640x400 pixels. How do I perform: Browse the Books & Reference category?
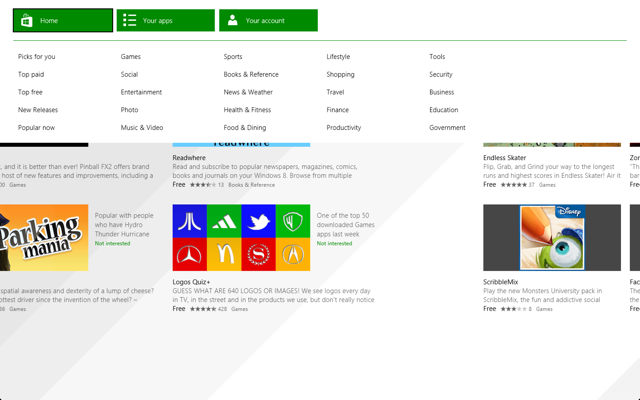[251, 74]
